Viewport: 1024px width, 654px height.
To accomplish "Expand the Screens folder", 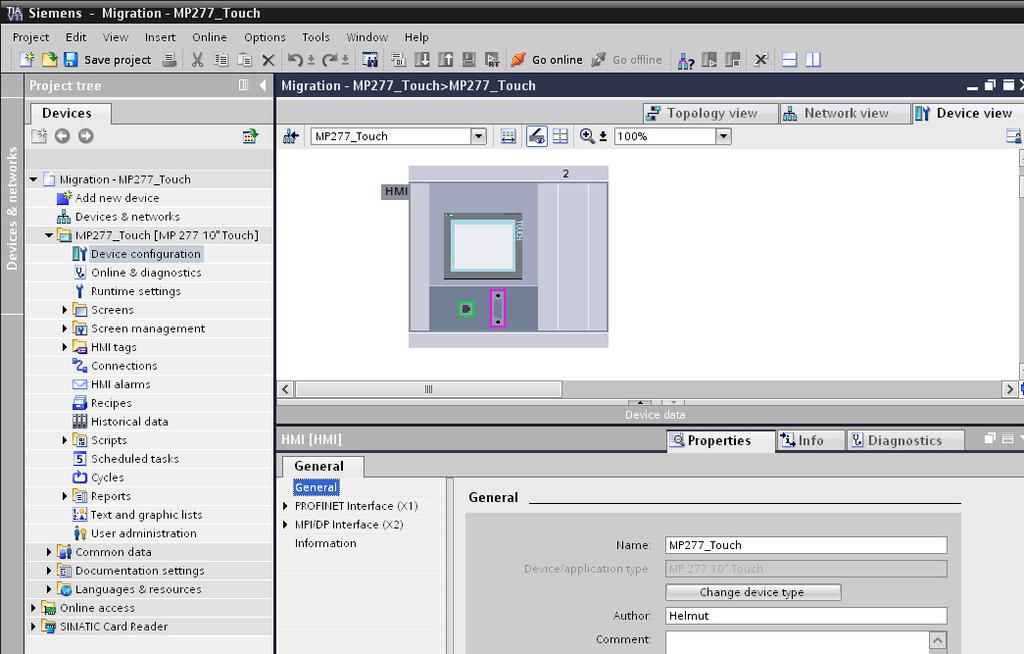I will 64,310.
